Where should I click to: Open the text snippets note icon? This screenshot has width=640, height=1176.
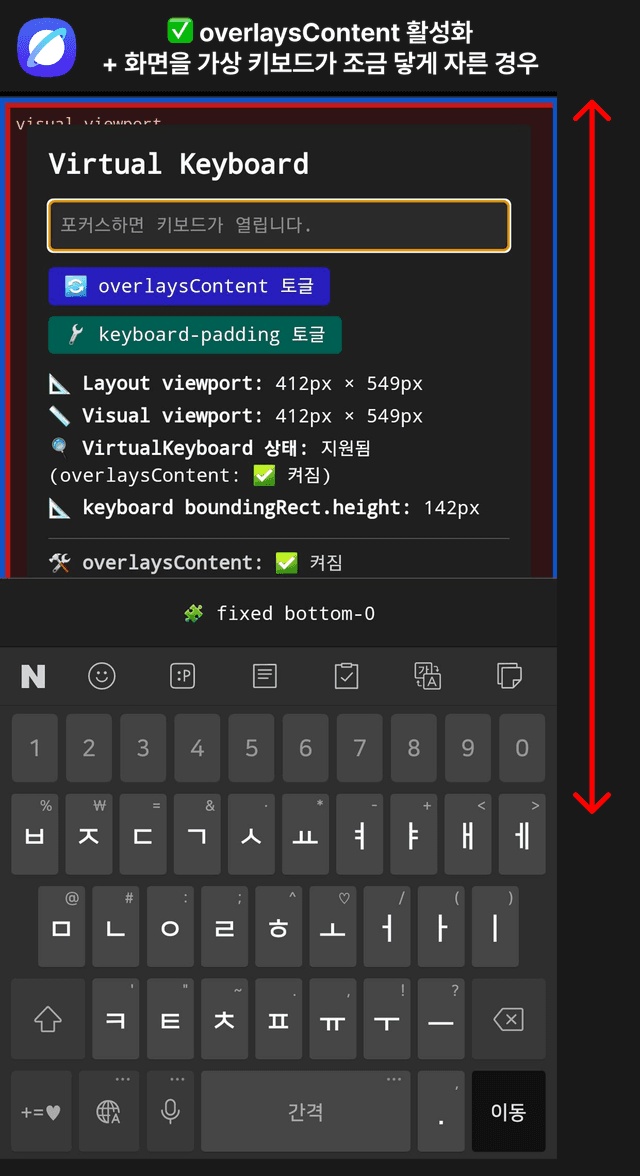(264, 676)
